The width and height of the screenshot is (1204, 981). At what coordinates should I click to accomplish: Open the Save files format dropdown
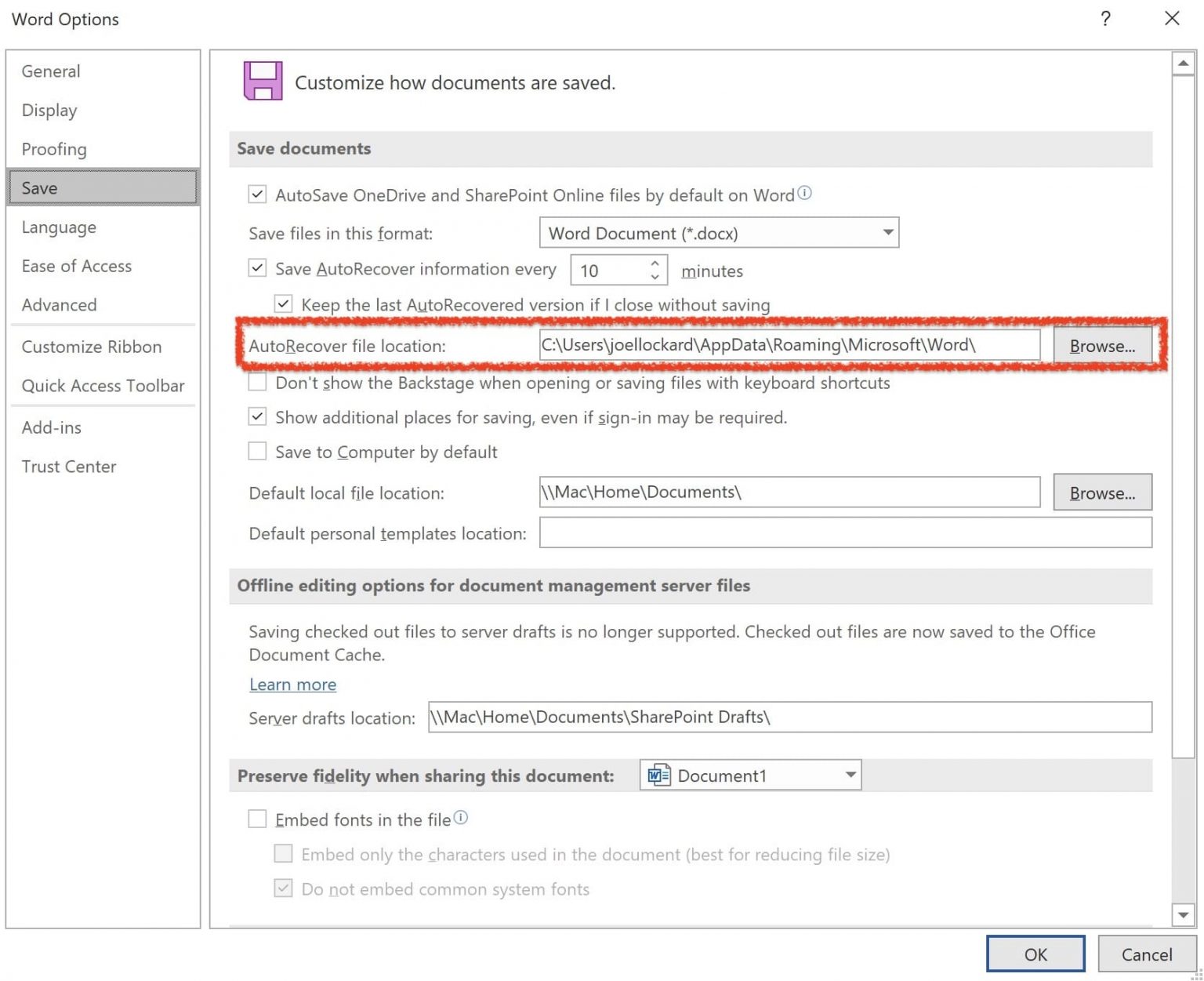(887, 233)
